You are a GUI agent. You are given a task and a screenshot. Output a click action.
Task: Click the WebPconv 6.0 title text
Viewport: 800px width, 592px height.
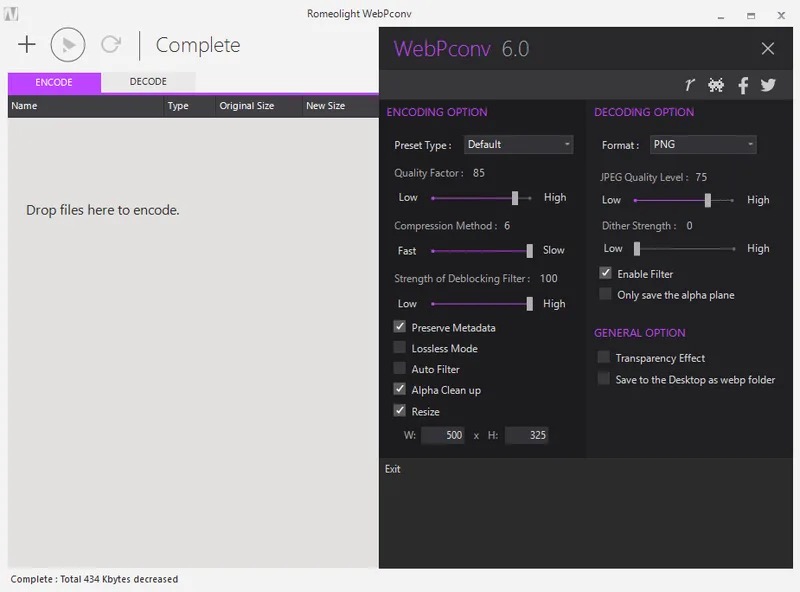(461, 49)
